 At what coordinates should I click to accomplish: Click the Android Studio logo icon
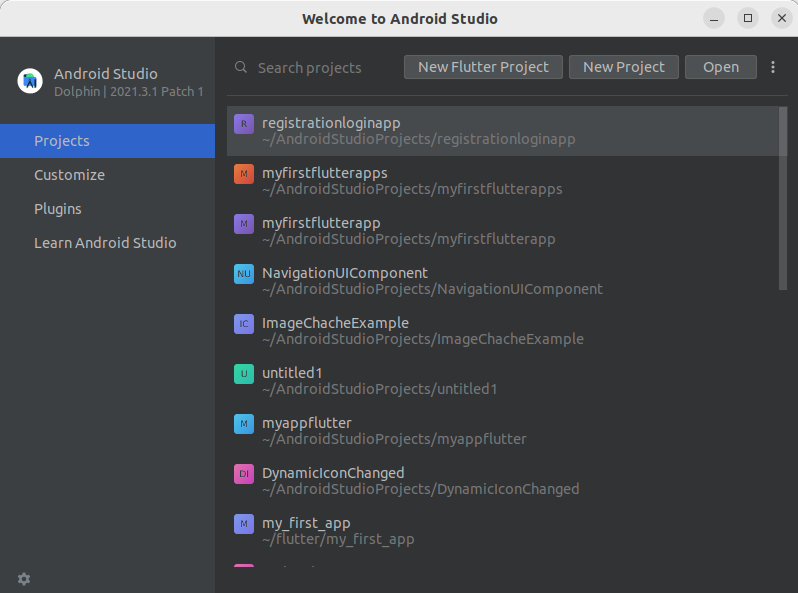[30, 81]
